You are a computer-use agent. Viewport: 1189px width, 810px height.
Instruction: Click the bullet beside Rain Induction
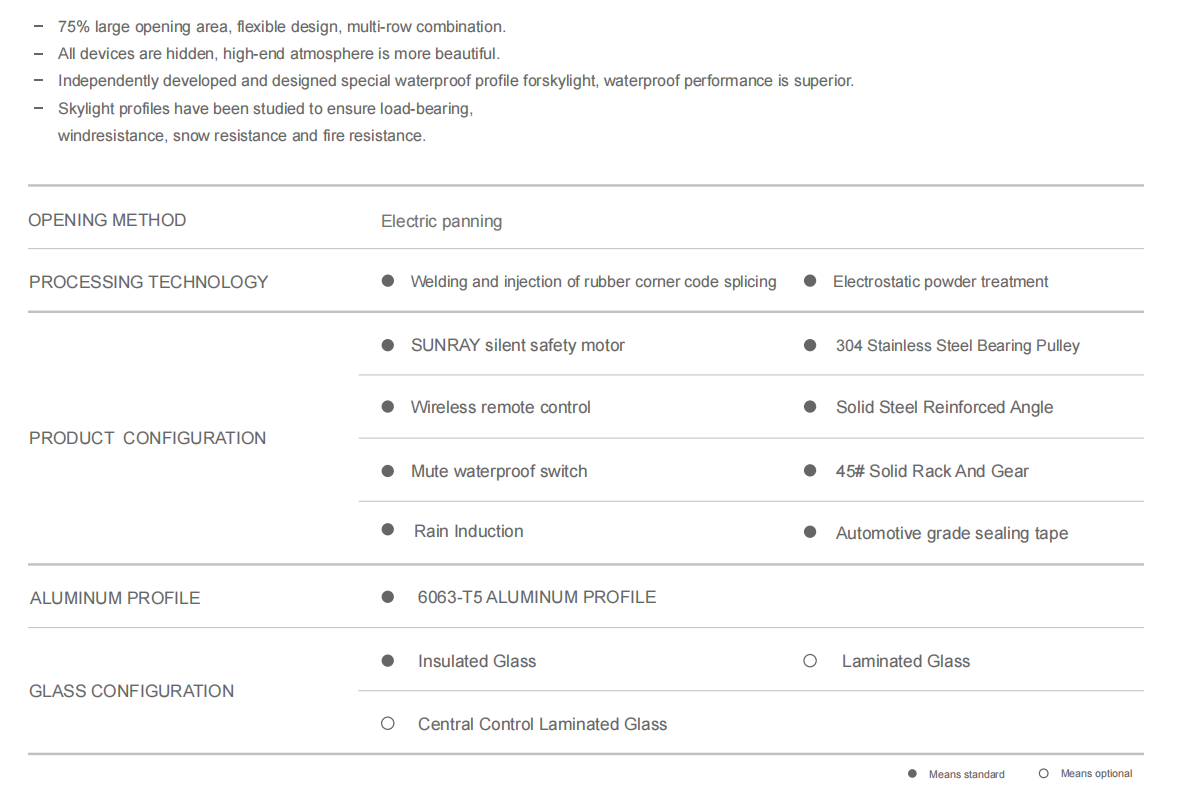click(x=387, y=529)
